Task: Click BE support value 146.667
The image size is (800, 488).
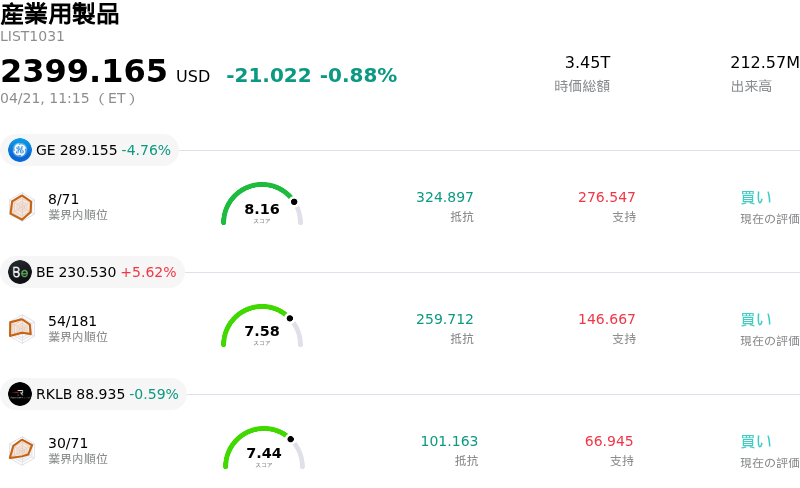Action: [x=607, y=320]
